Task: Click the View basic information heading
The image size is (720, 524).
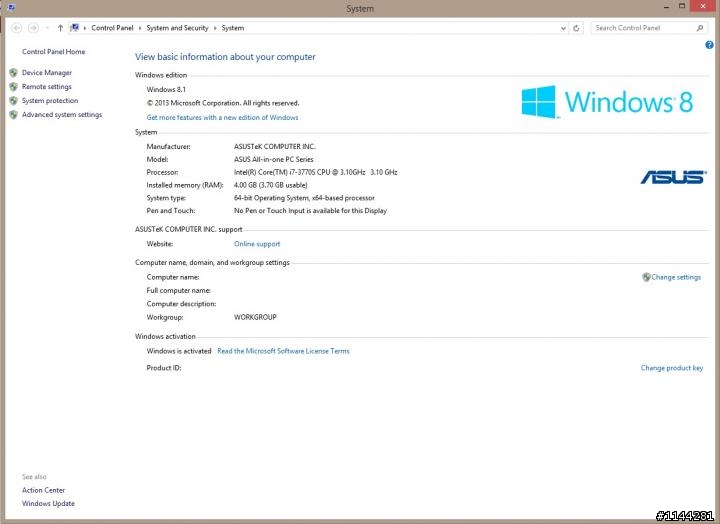Action: [225, 57]
